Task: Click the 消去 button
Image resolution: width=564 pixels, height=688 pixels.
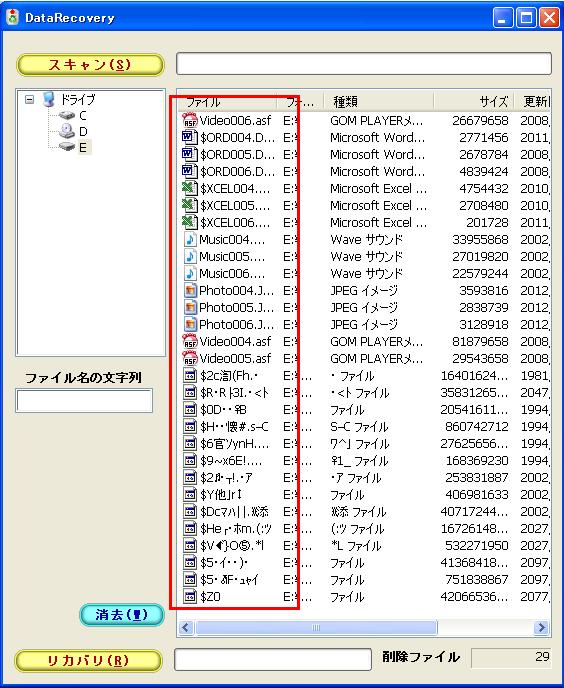Action: point(122,615)
